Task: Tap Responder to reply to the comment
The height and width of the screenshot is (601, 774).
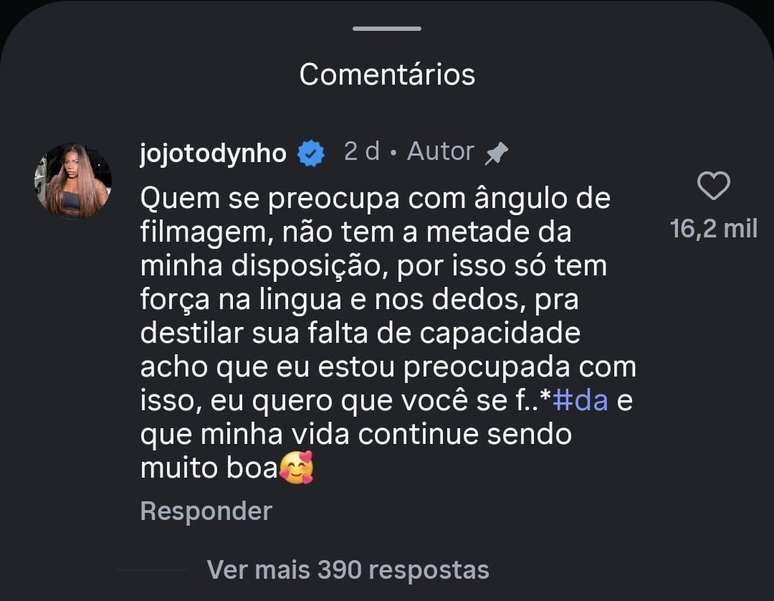Action: pyautogui.click(x=206, y=511)
